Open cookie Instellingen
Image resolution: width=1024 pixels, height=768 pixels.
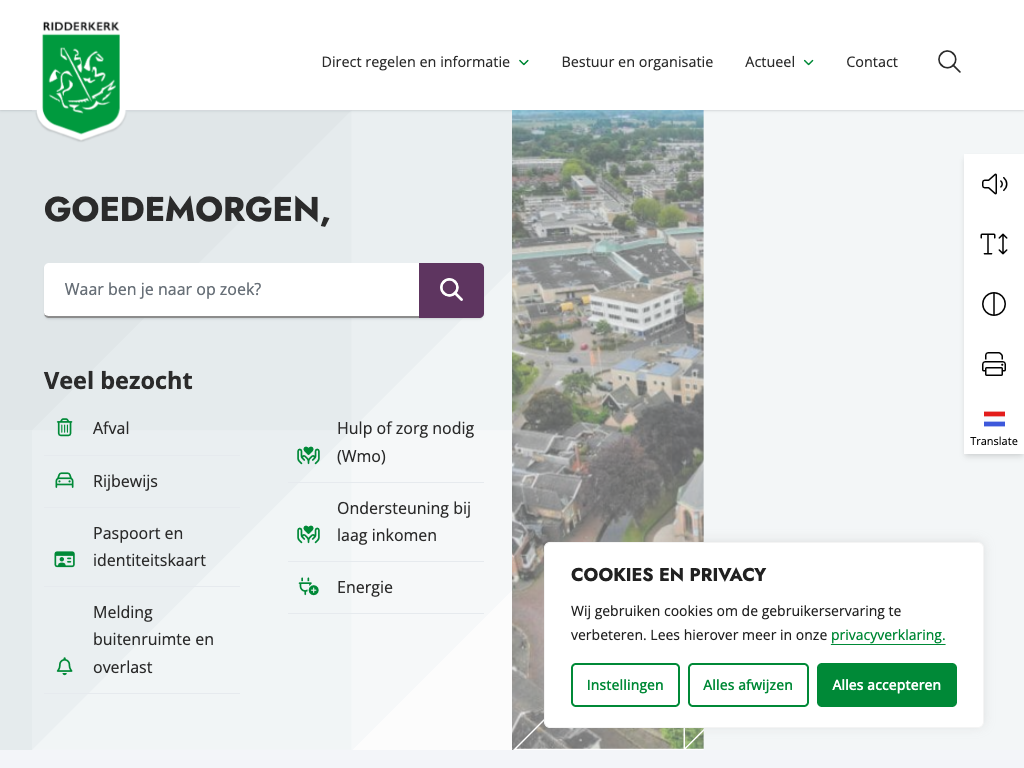point(625,685)
